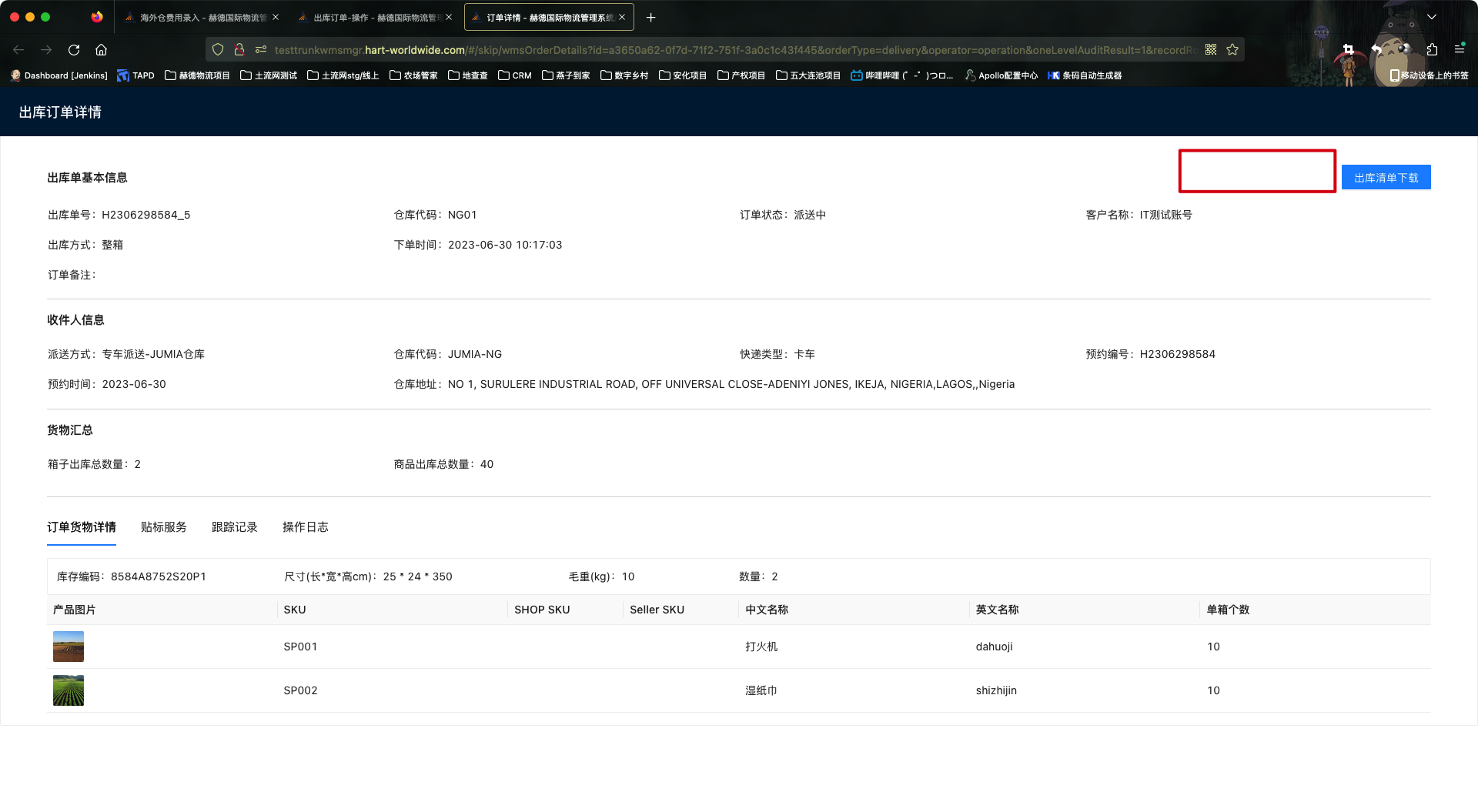The image size is (1478, 812).
Task: Open the 赫德物流项目 bookmark folder
Action: coord(197,75)
